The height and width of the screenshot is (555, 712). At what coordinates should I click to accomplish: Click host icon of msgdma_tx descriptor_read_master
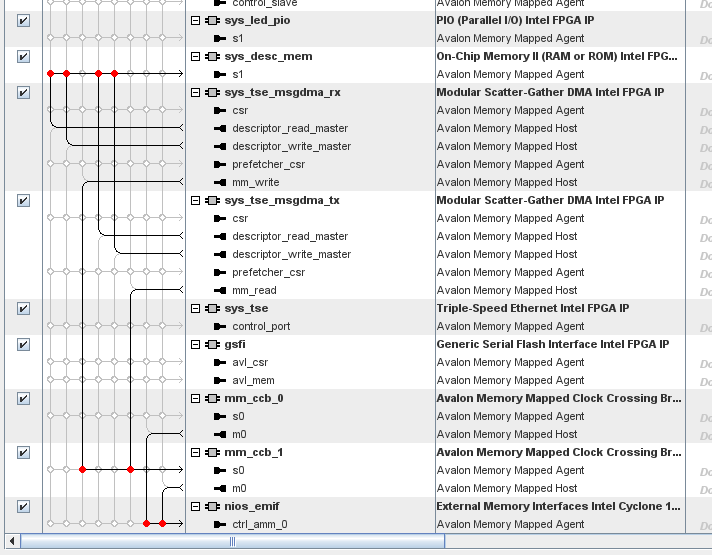[x=220, y=236]
